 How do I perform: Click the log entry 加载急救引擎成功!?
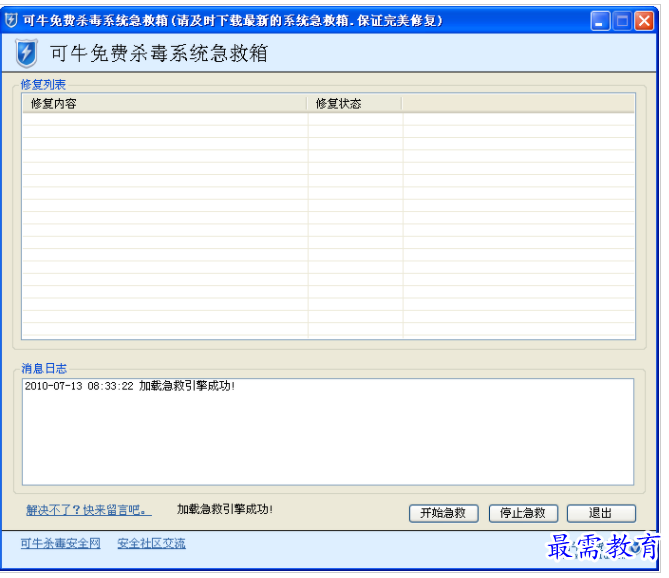(130, 386)
